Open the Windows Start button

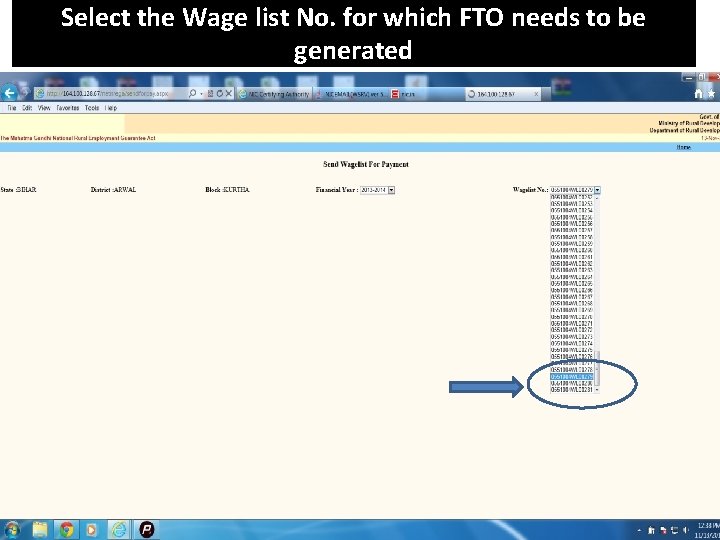[12, 530]
